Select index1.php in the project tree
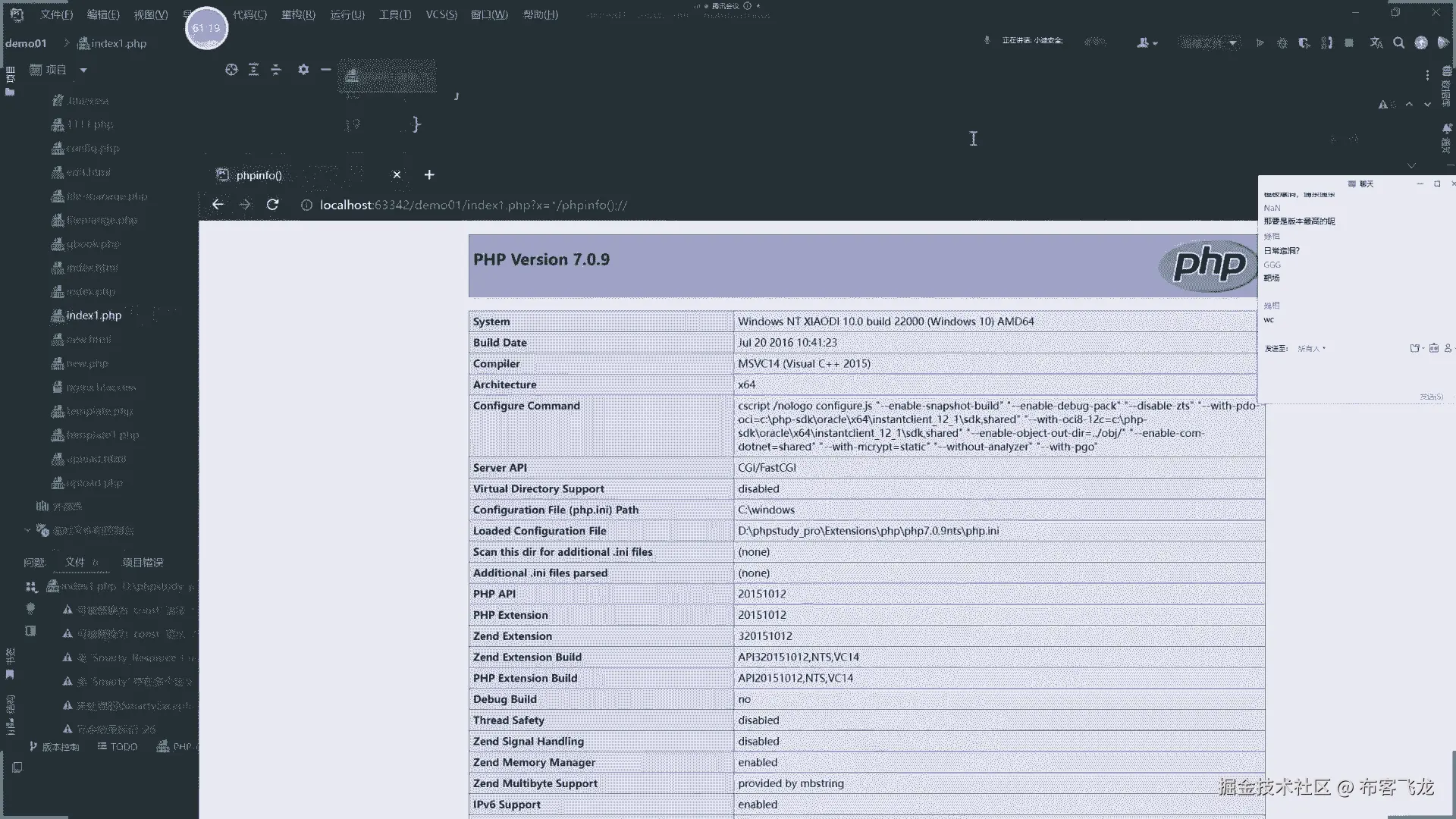Viewport: 1456px width, 819px height. [93, 315]
